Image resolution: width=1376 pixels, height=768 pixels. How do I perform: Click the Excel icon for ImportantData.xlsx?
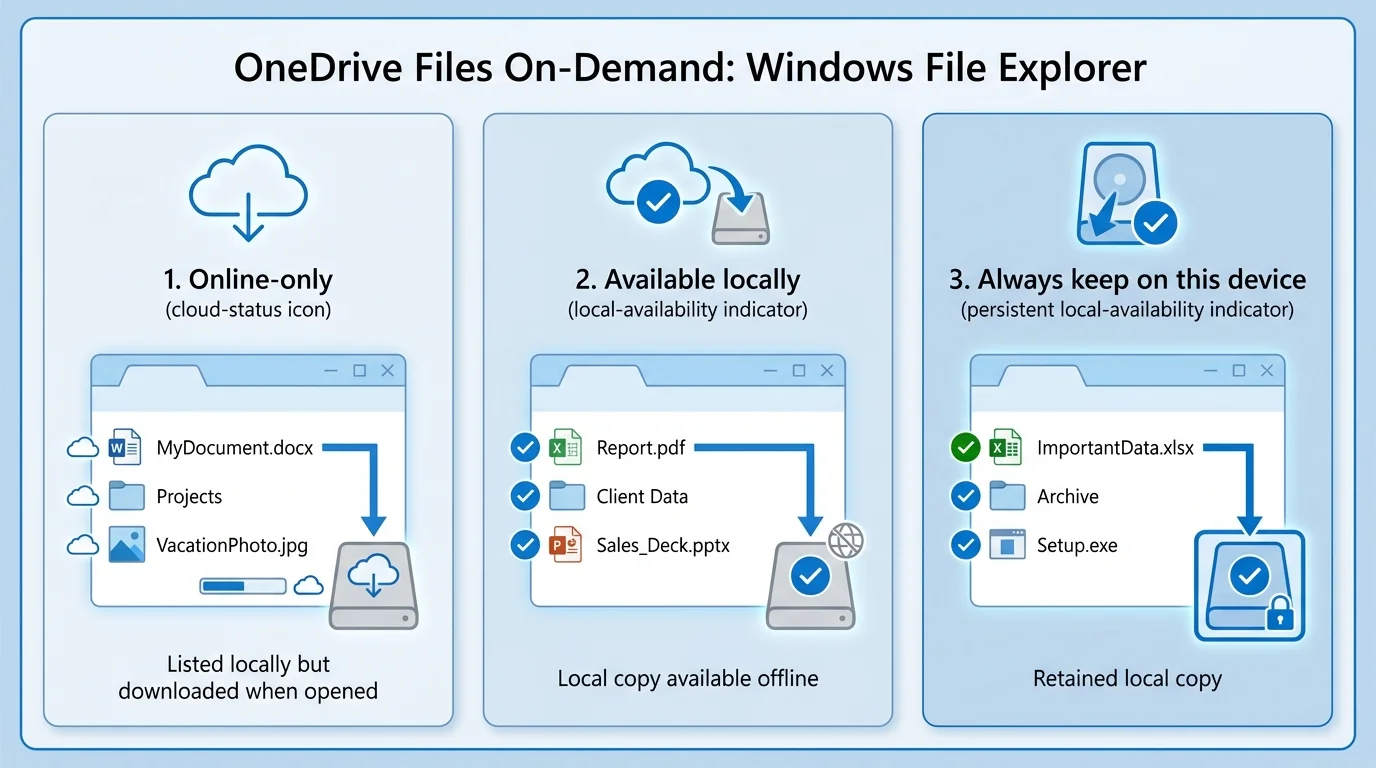[1006, 447]
